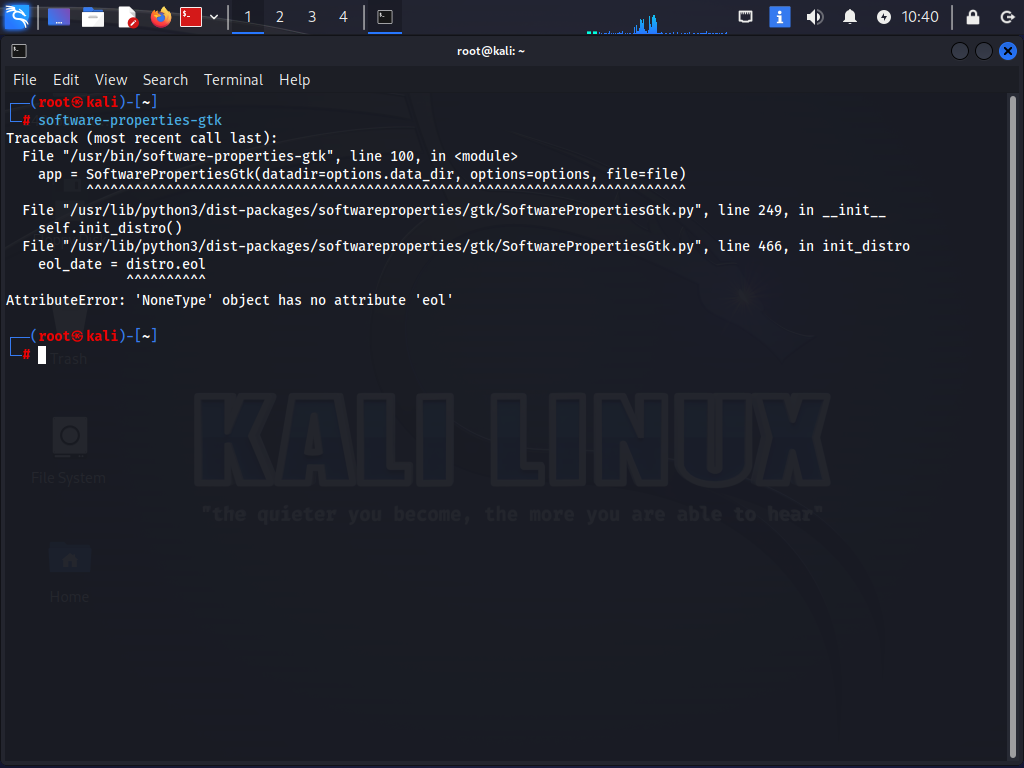Image resolution: width=1024 pixels, height=768 pixels.
Task: Launch Firefox from the top panel
Action: pyautogui.click(x=161, y=17)
